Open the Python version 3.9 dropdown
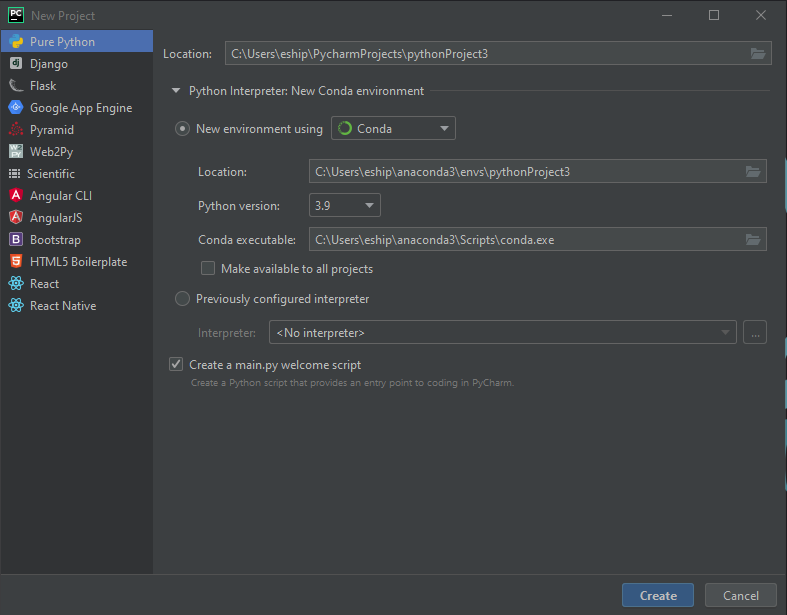The height and width of the screenshot is (615, 787). click(345, 205)
